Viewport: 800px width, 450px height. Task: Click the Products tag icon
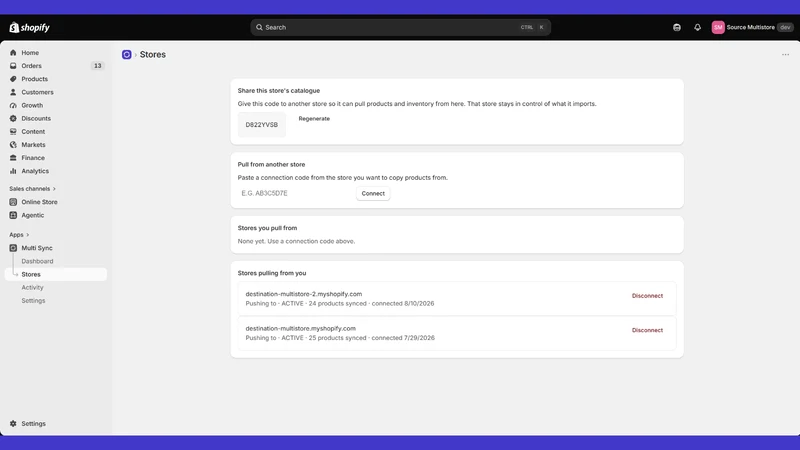coord(13,79)
